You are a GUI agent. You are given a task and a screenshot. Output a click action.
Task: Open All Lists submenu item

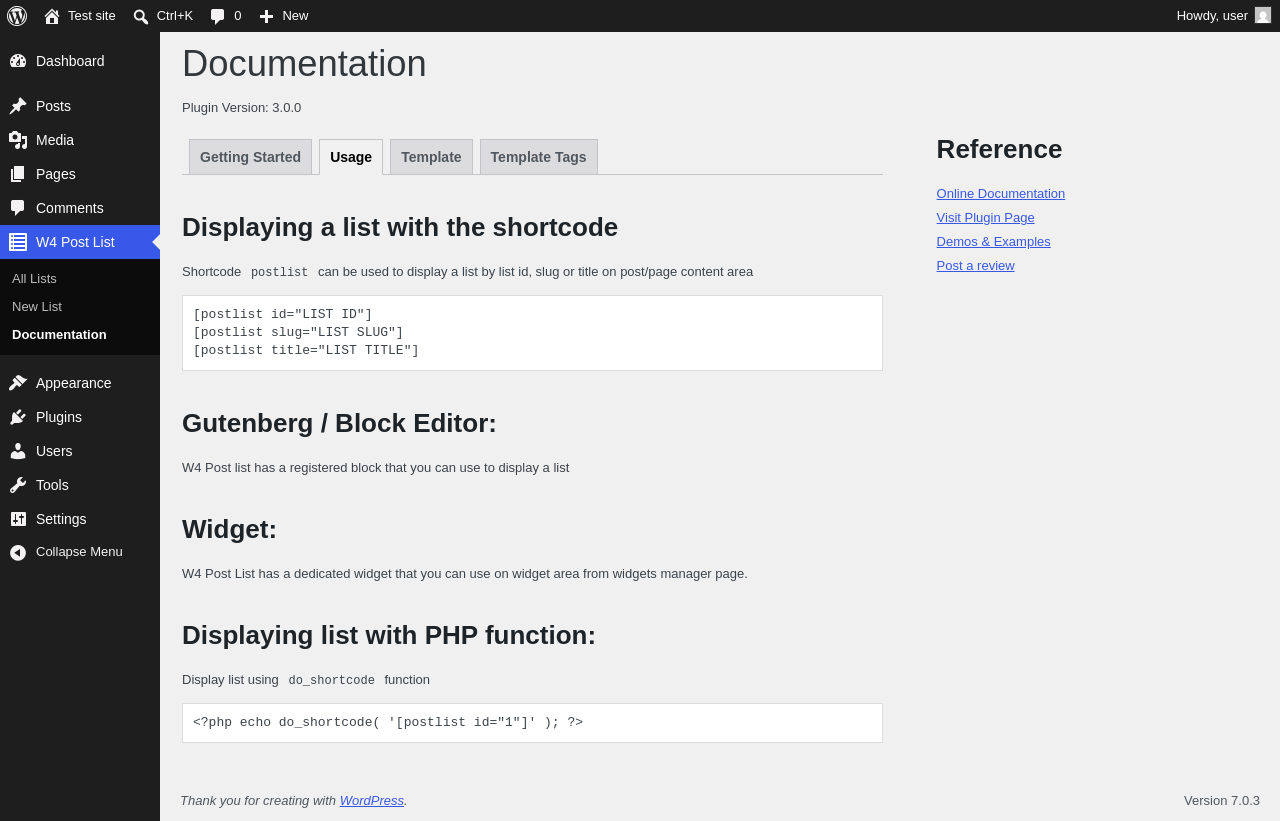point(34,279)
